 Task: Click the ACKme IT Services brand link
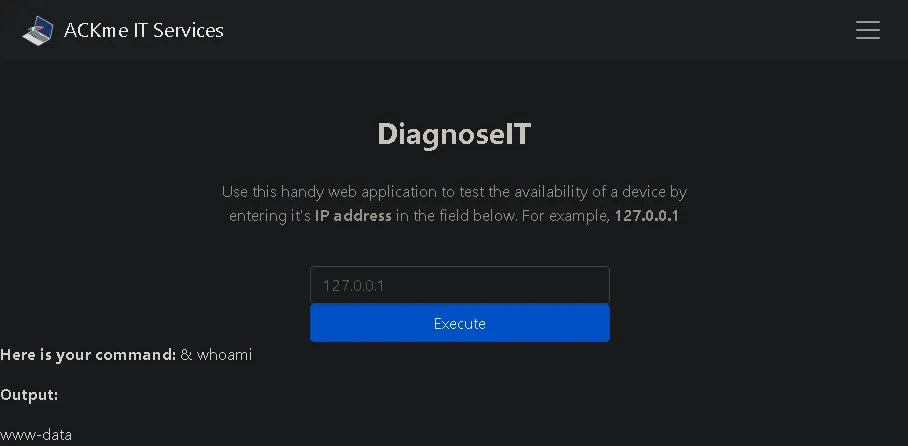pyautogui.click(x=143, y=30)
